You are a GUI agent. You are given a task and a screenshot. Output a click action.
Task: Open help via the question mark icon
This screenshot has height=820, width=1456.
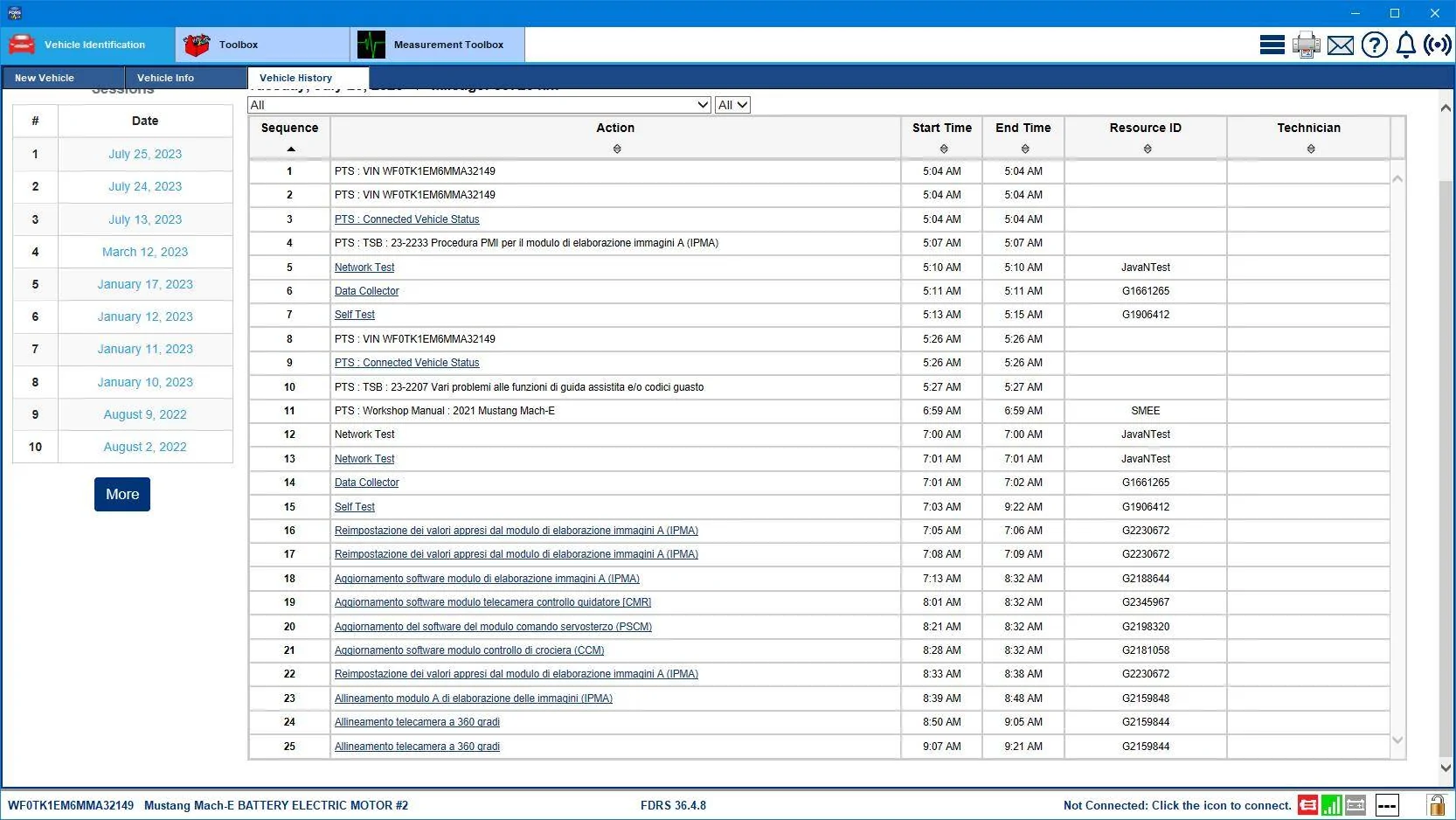[1374, 45]
